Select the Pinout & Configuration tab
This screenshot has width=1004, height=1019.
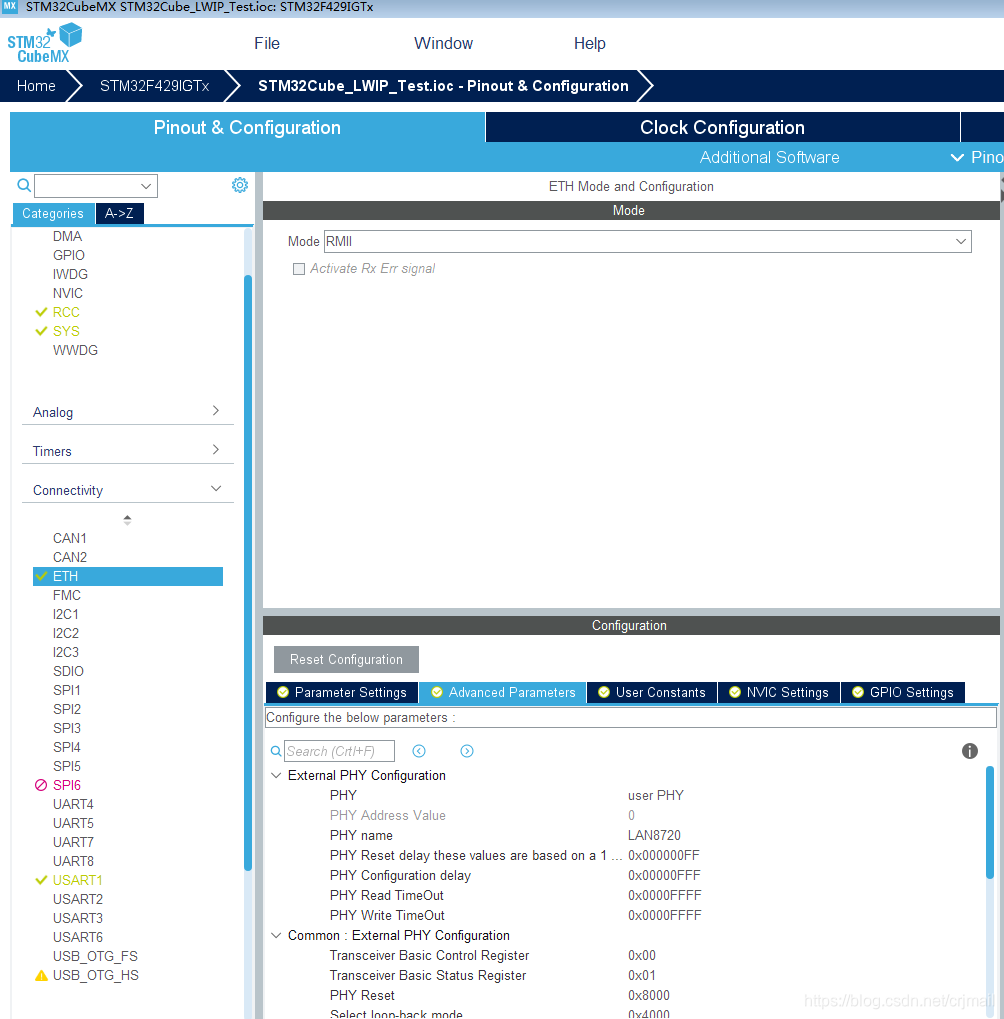tap(247, 127)
